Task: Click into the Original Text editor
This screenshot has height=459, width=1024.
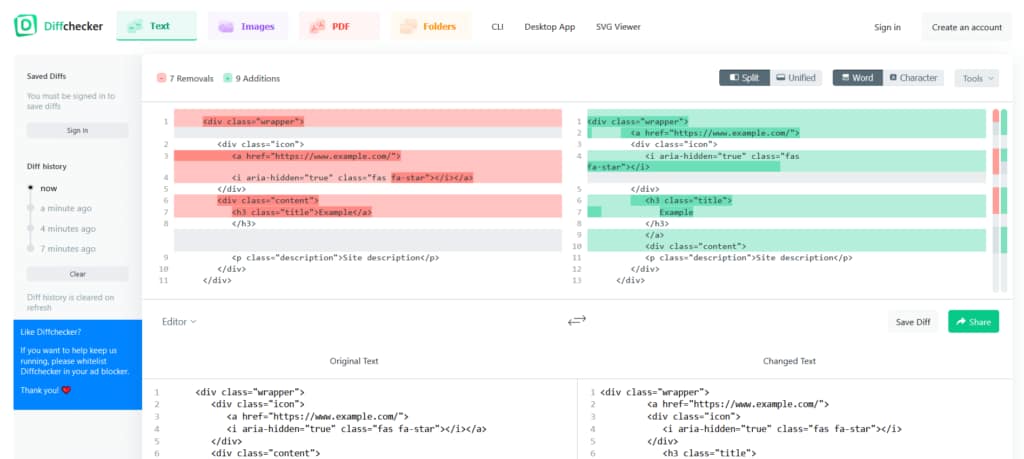Action: coord(359,419)
